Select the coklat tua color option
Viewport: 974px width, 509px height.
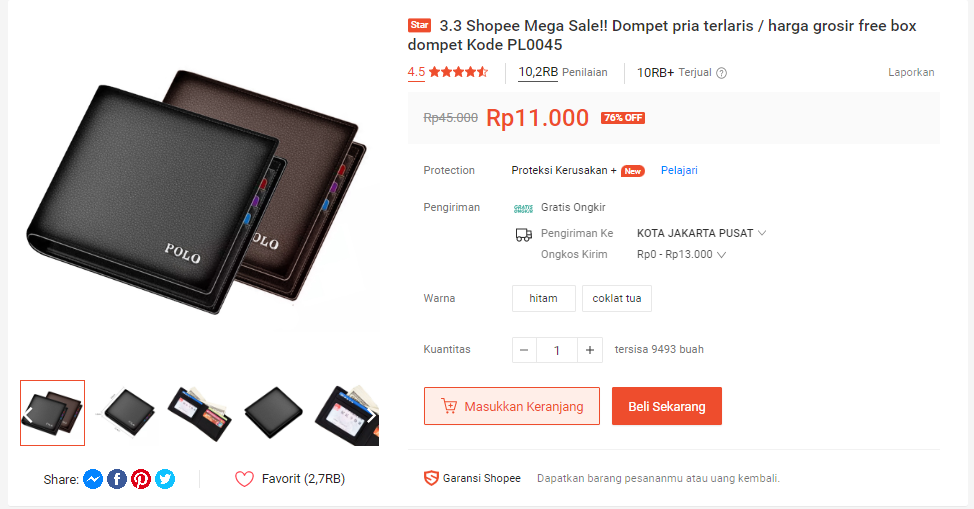coord(617,298)
